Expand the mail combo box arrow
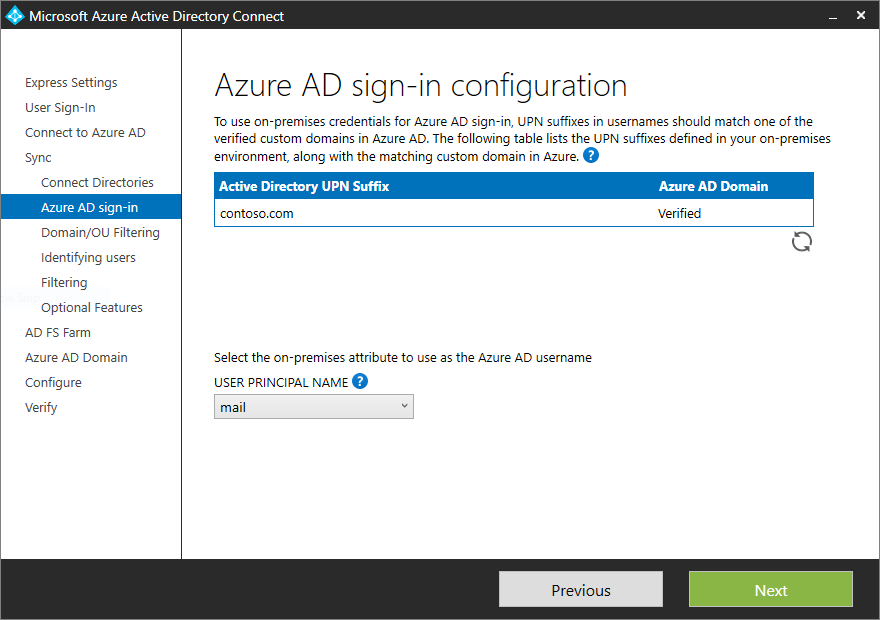 pos(402,406)
